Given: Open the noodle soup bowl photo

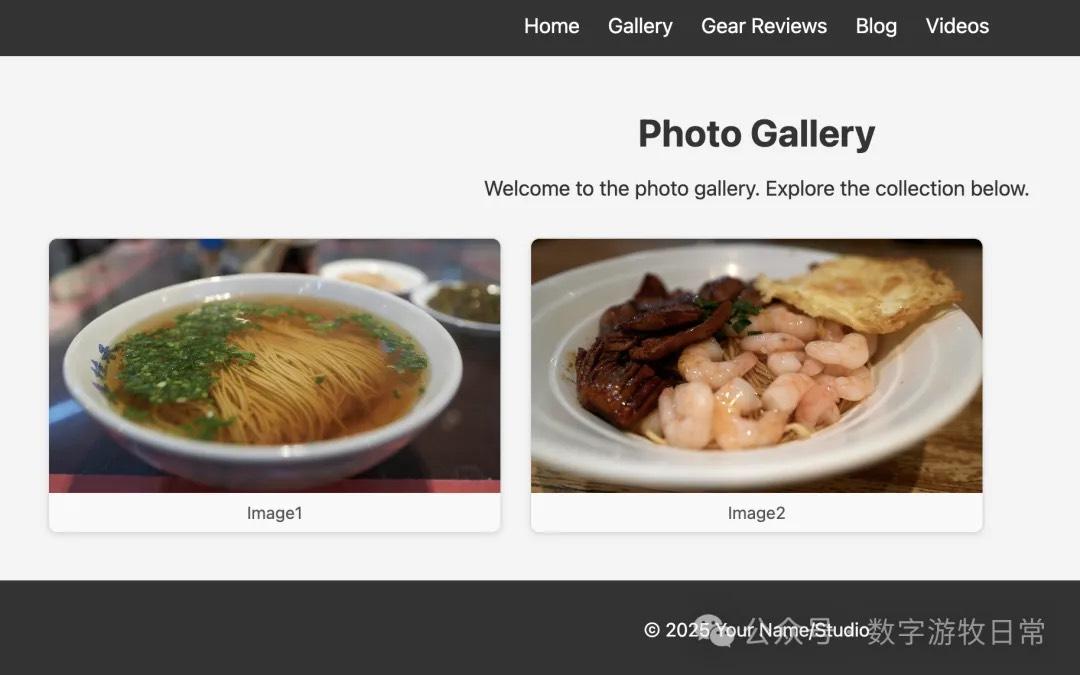Looking at the screenshot, I should 275,366.
